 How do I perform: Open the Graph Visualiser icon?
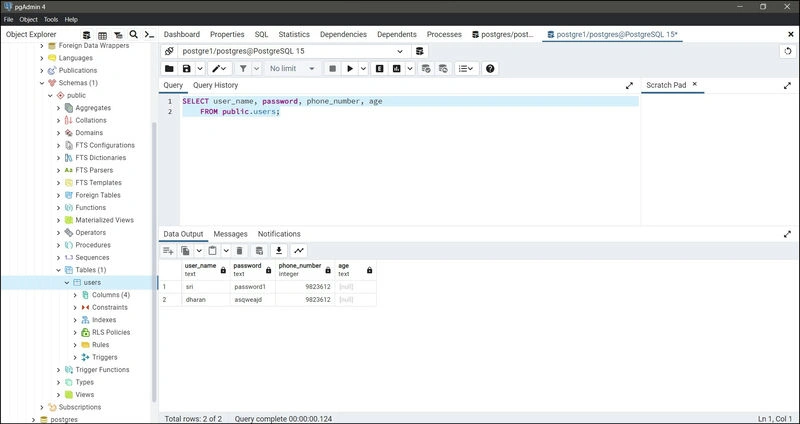pos(298,251)
